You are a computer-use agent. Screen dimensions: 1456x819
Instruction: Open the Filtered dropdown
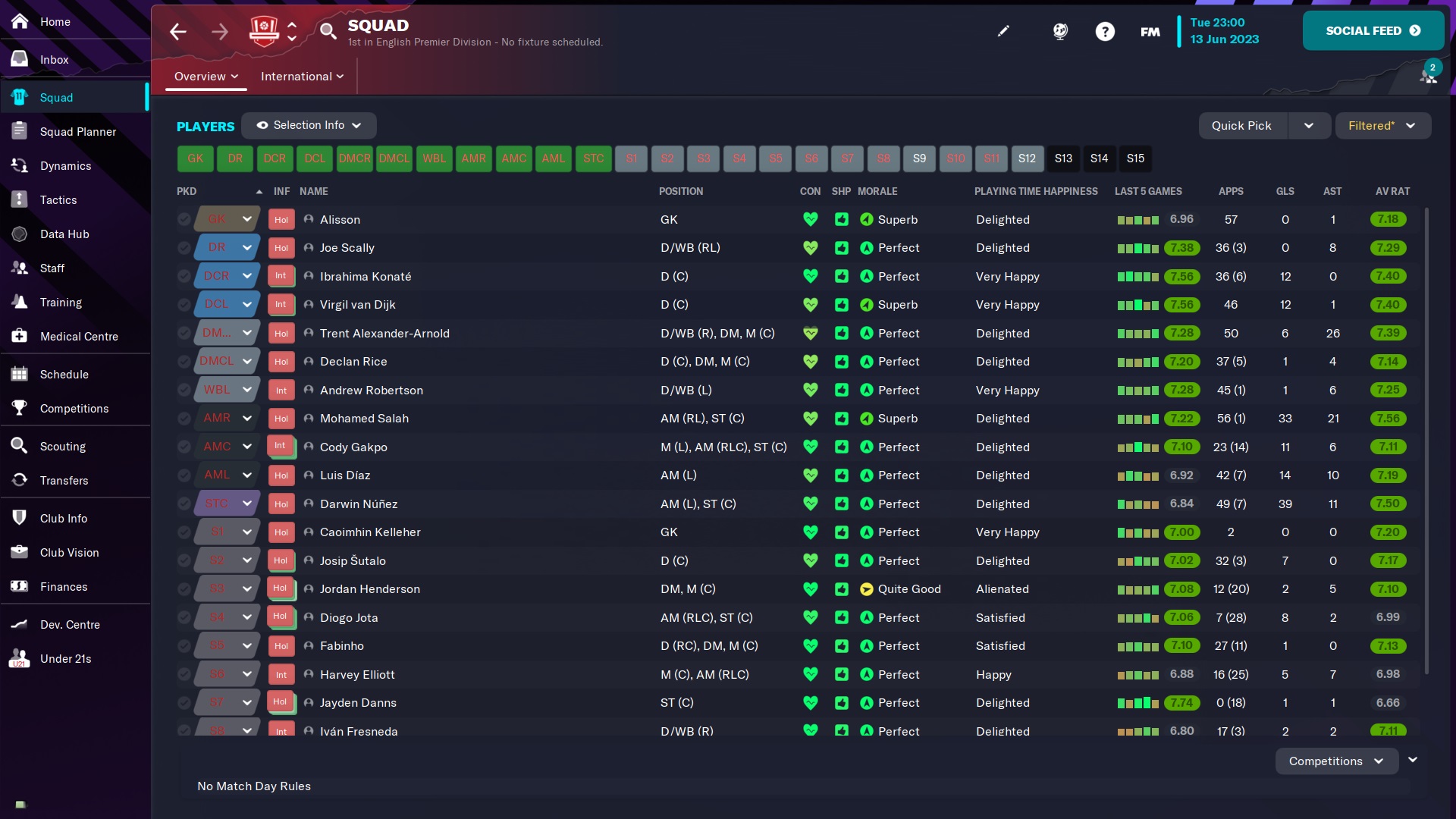point(1382,126)
